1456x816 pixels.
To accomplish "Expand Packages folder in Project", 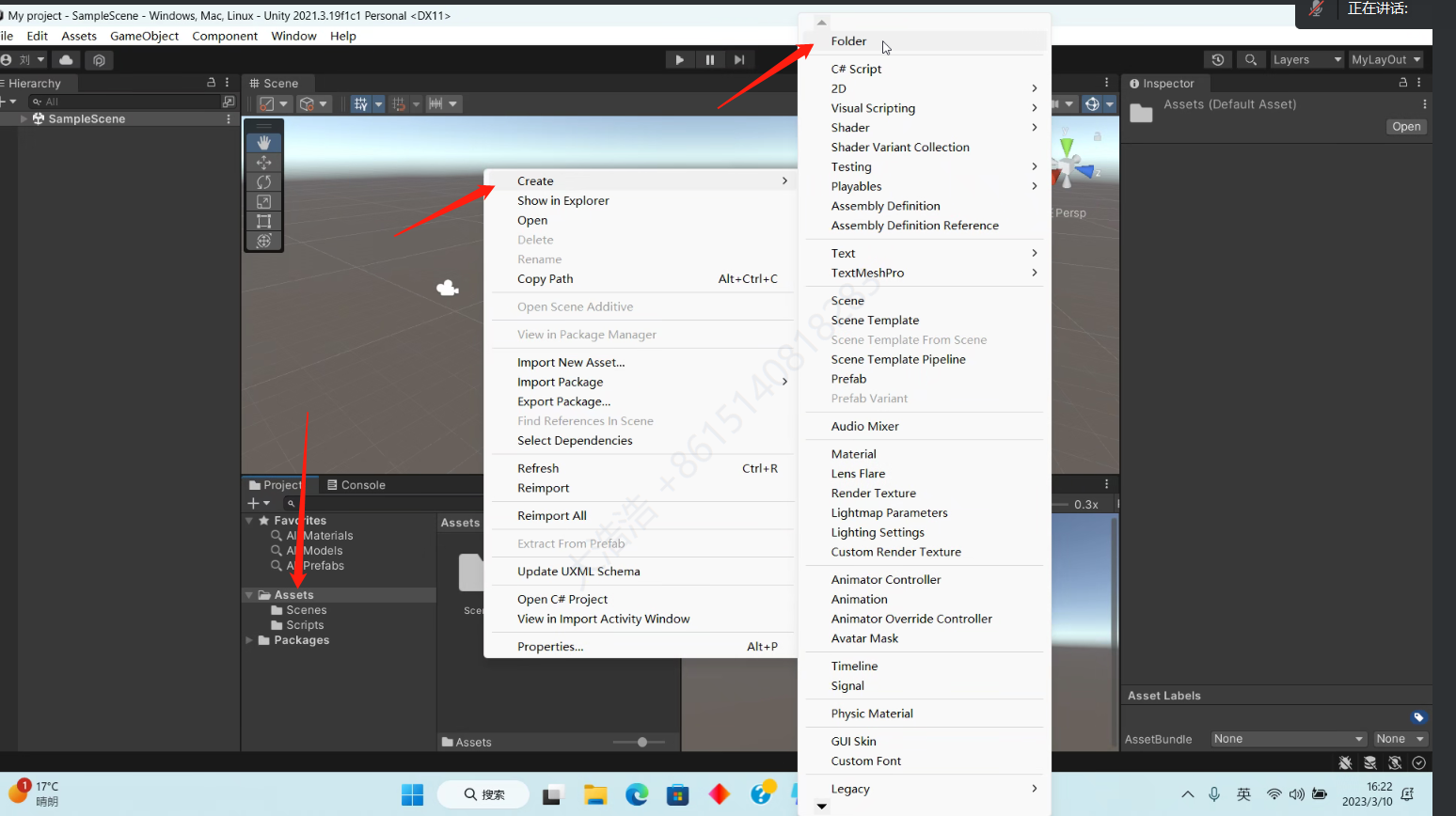I will point(249,640).
